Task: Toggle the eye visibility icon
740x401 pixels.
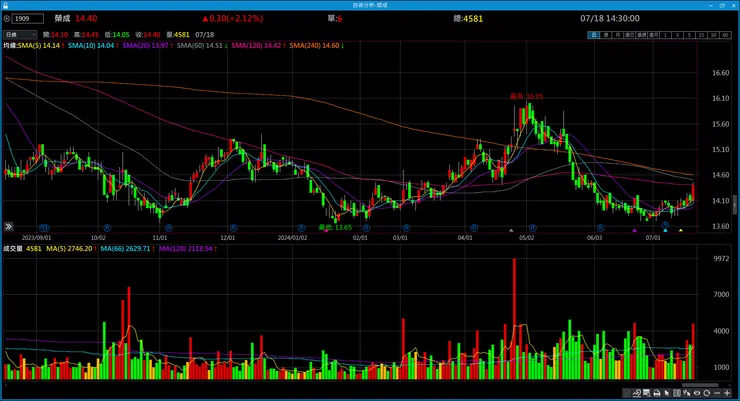Action: pyautogui.click(x=697, y=393)
